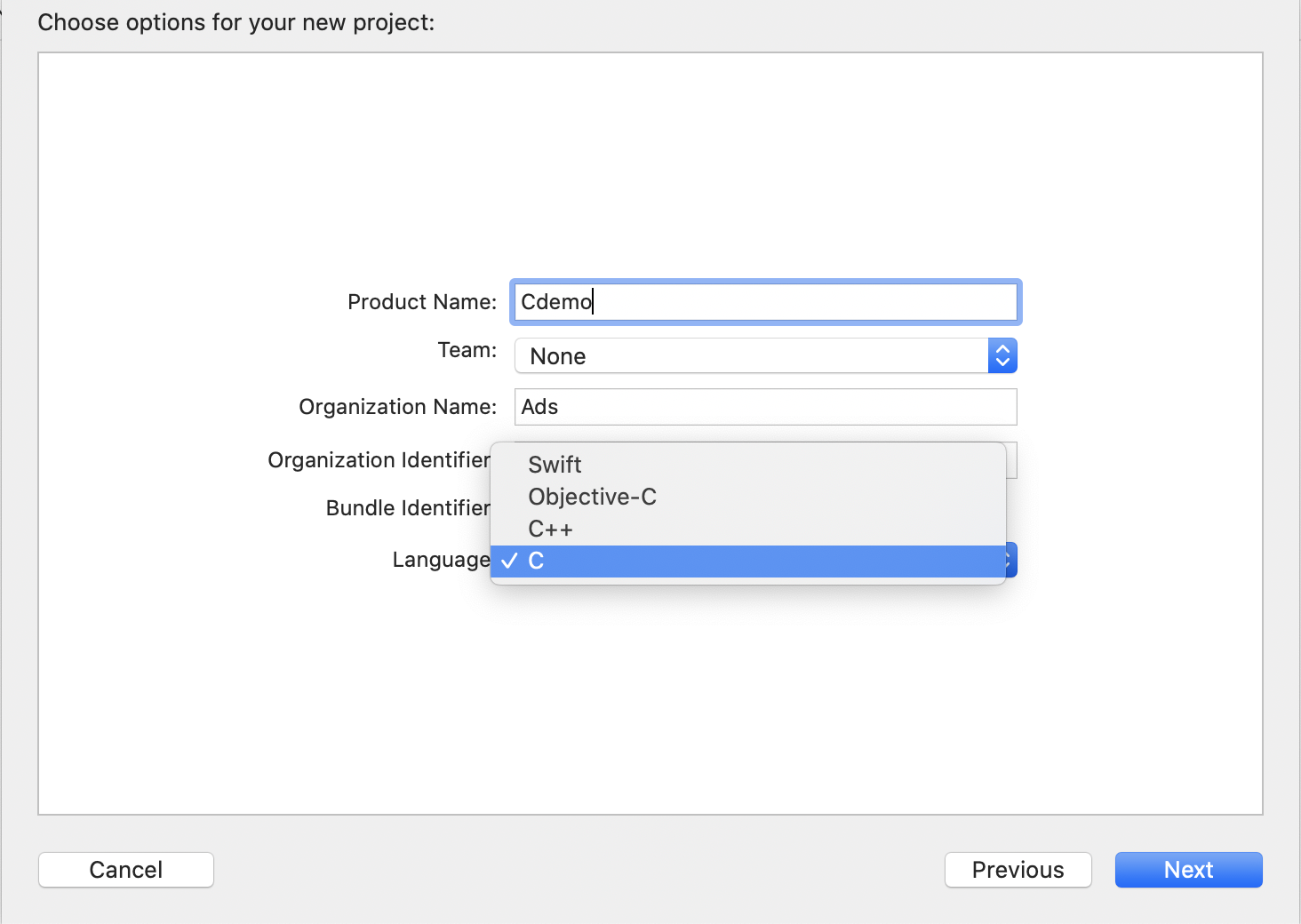The height and width of the screenshot is (924, 1301).
Task: Click the "Bundle Identifier" label
Action: [408, 508]
